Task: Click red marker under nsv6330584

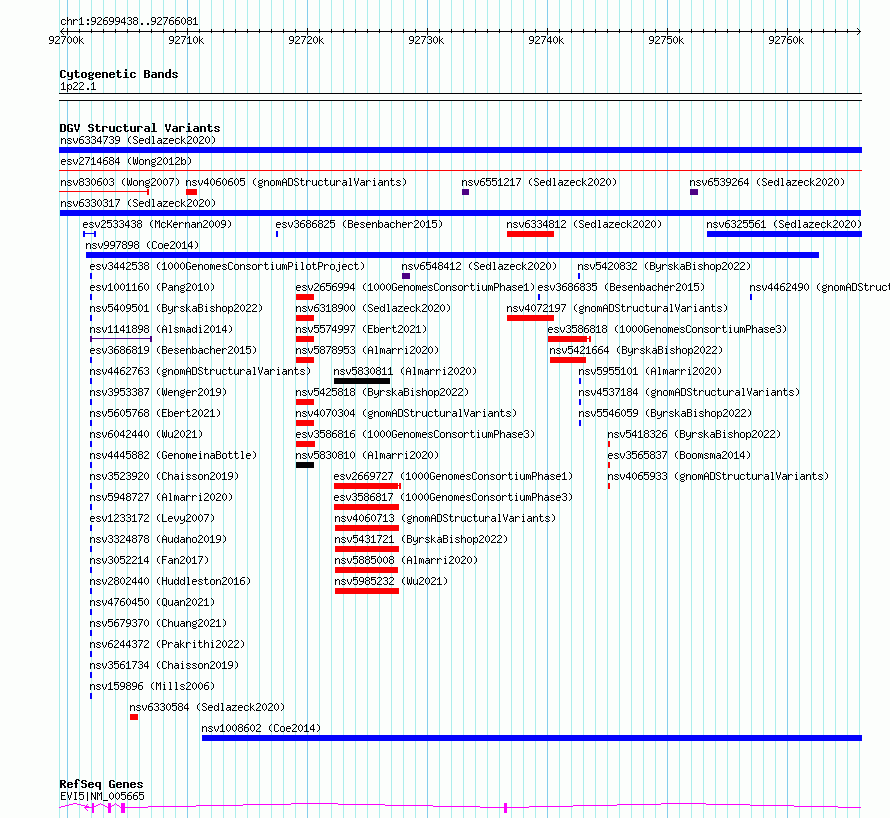Action: pos(134,717)
